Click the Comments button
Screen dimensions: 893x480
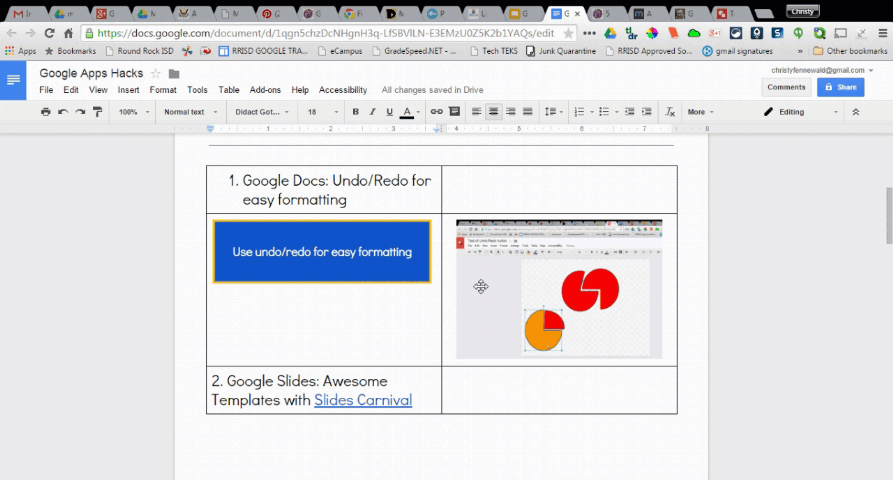click(786, 87)
